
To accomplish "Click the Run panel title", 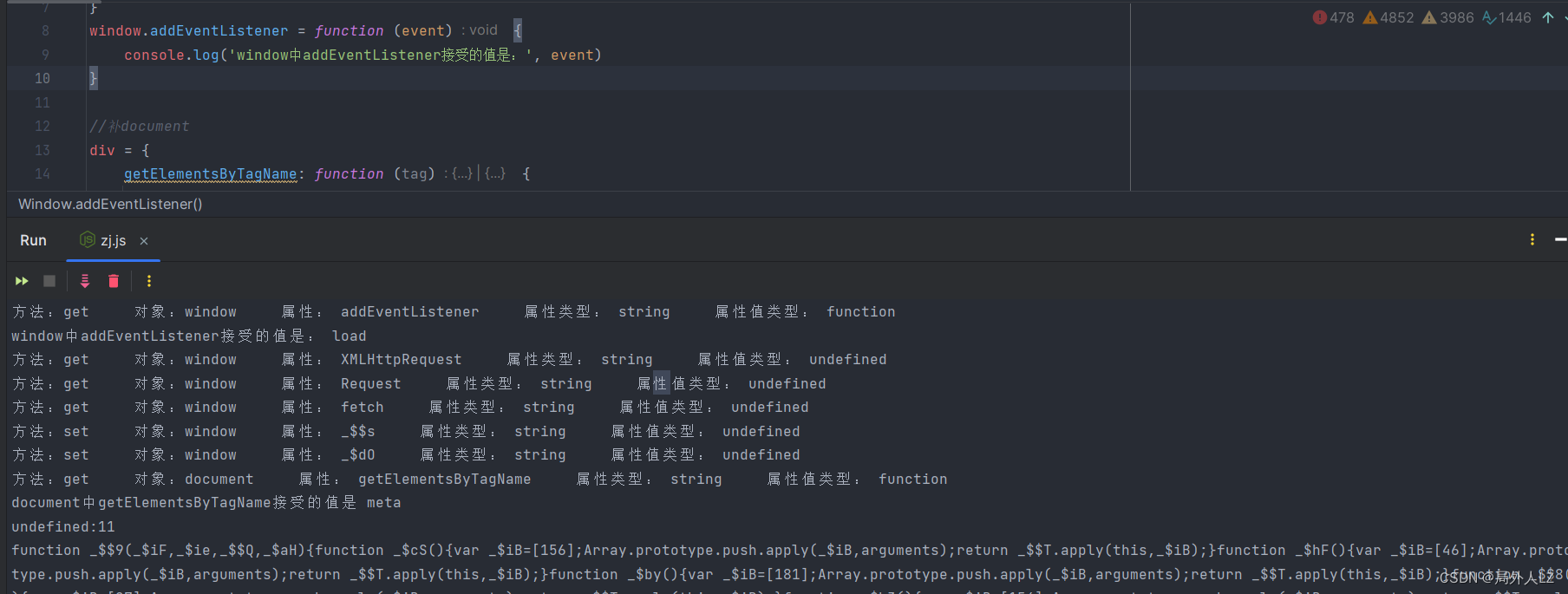I will [33, 240].
